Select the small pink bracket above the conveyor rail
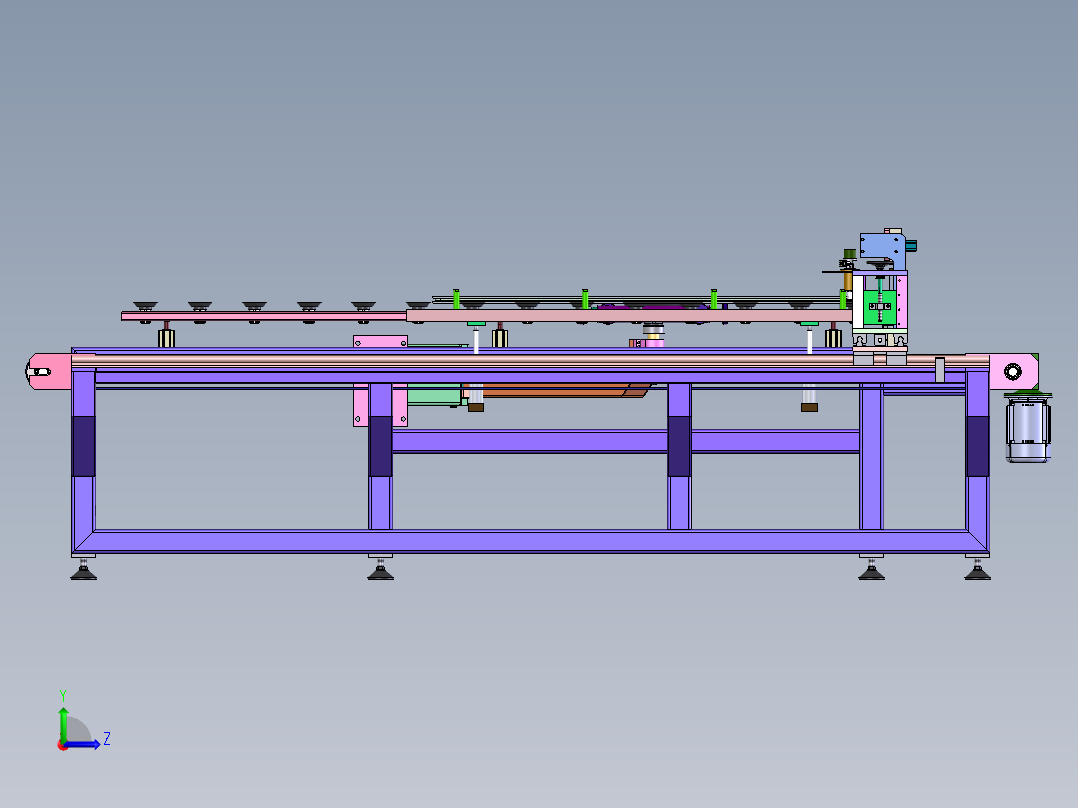 380,341
